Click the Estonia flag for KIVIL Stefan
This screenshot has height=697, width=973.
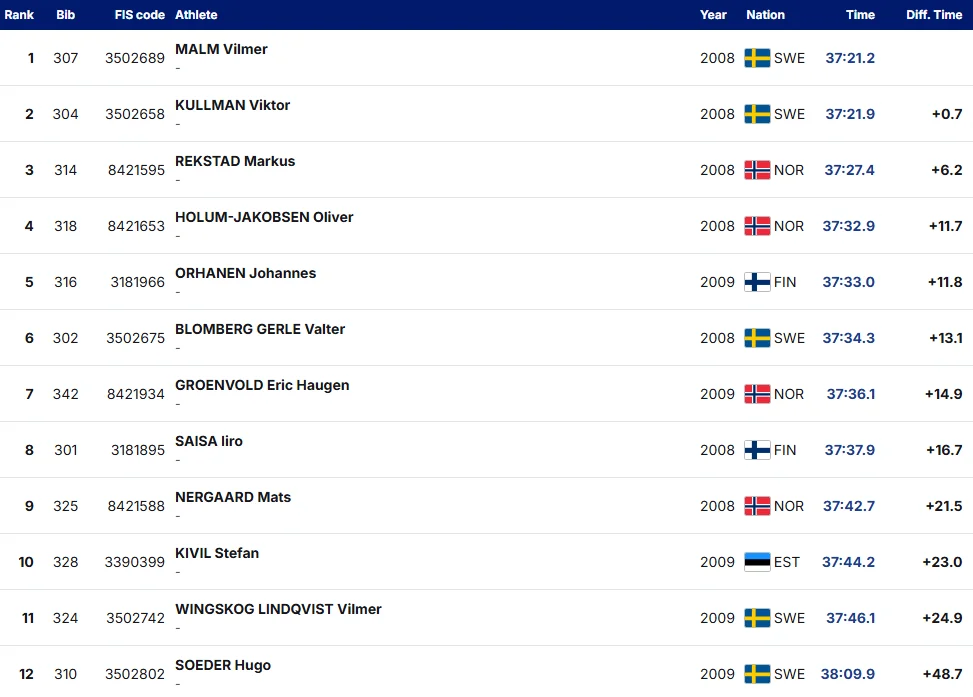coord(757,562)
